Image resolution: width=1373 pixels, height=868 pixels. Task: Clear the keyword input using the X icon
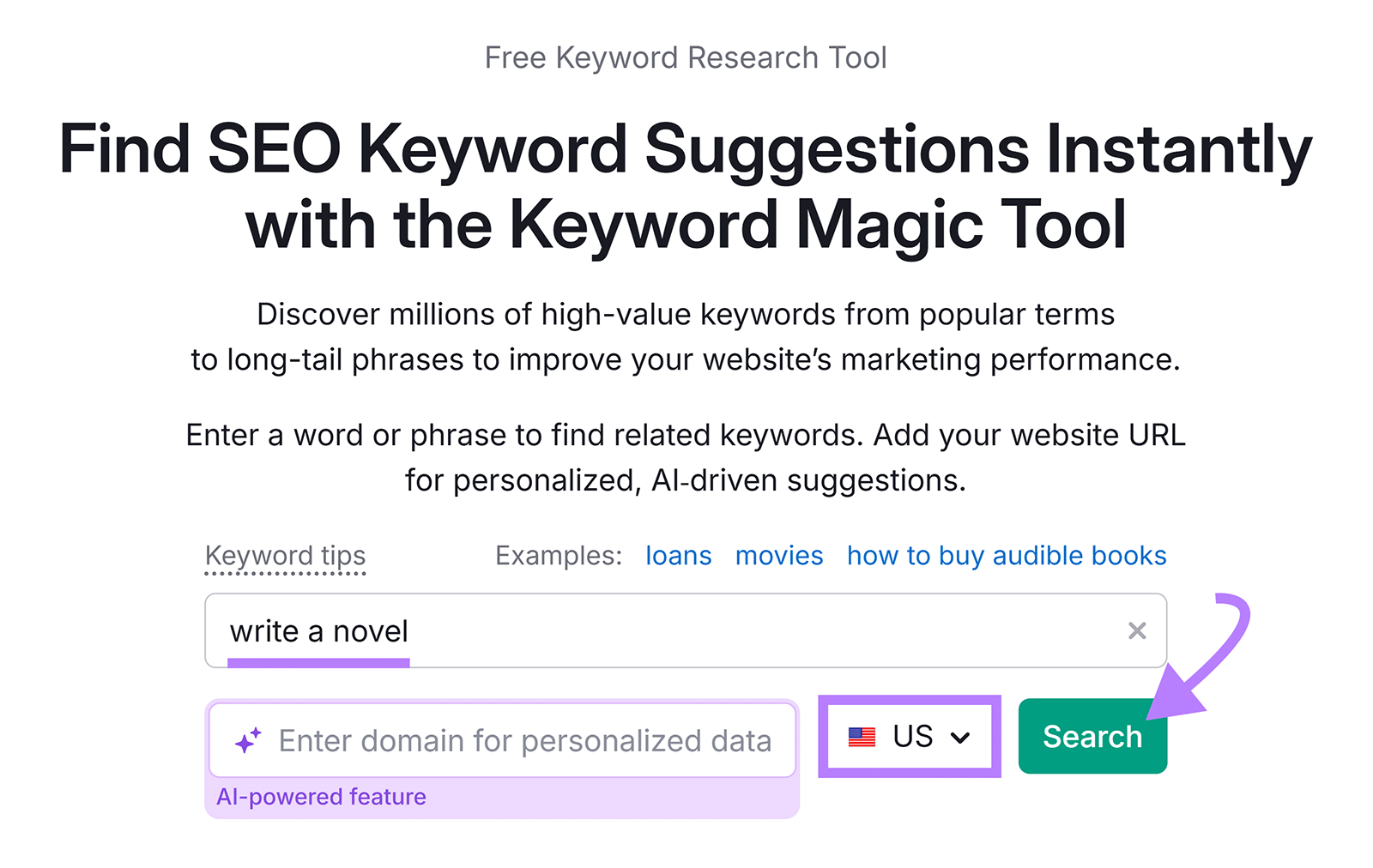[x=1137, y=630]
